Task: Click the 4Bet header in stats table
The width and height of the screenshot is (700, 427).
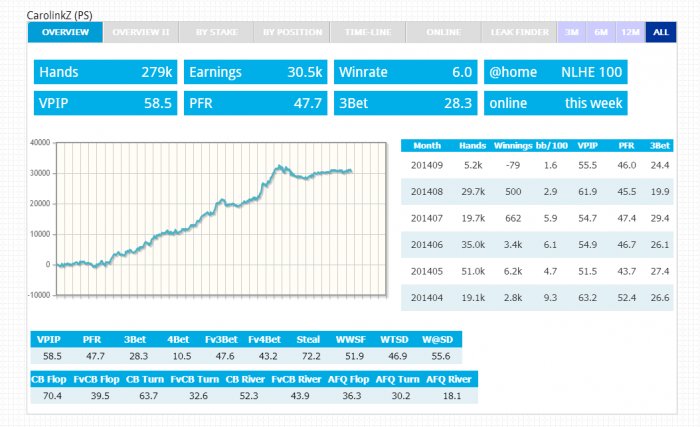Action: 178,339
